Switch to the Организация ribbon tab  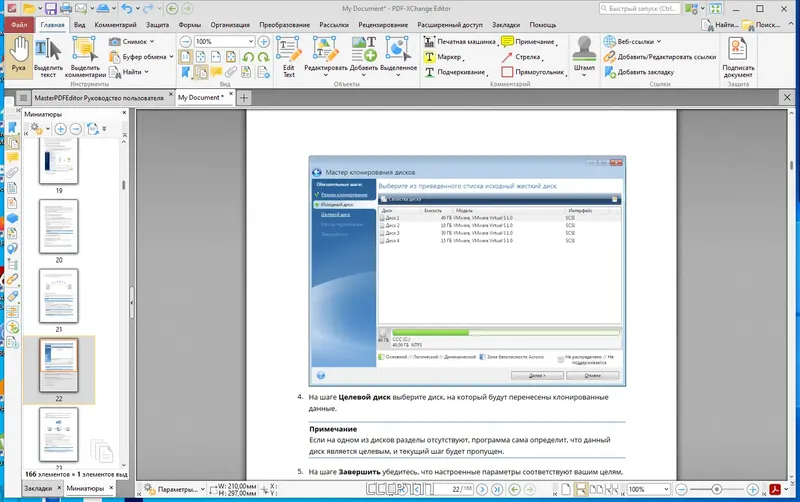[x=230, y=24]
